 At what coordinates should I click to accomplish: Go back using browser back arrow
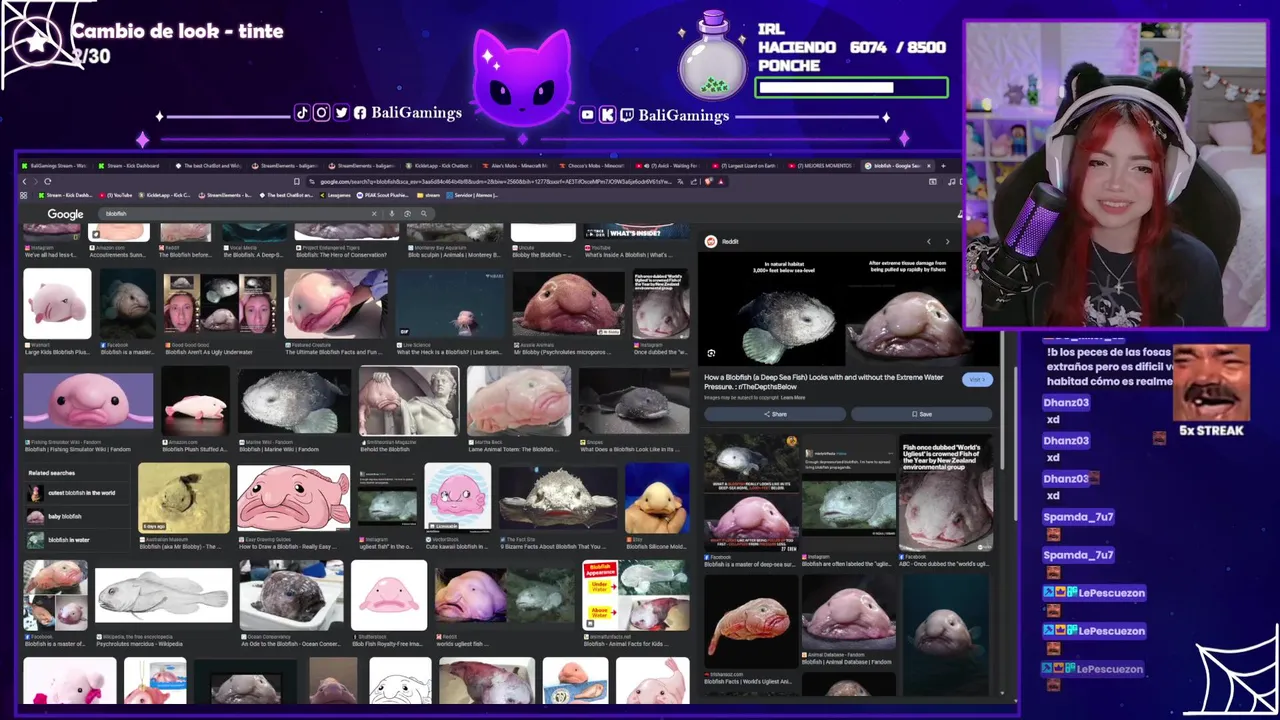coord(24,181)
